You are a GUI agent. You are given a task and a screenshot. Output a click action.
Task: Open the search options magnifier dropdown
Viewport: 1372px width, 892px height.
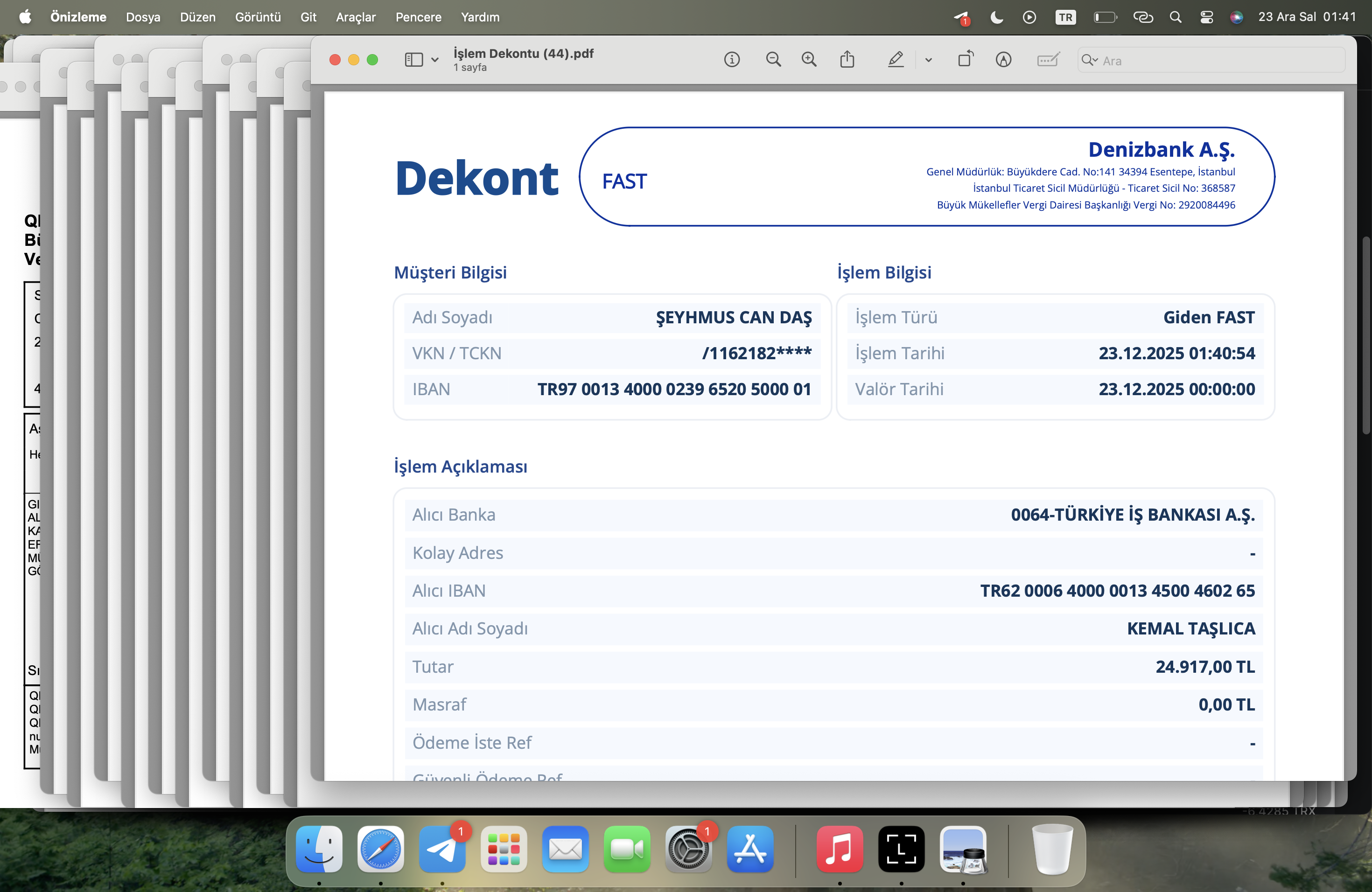coord(1089,61)
